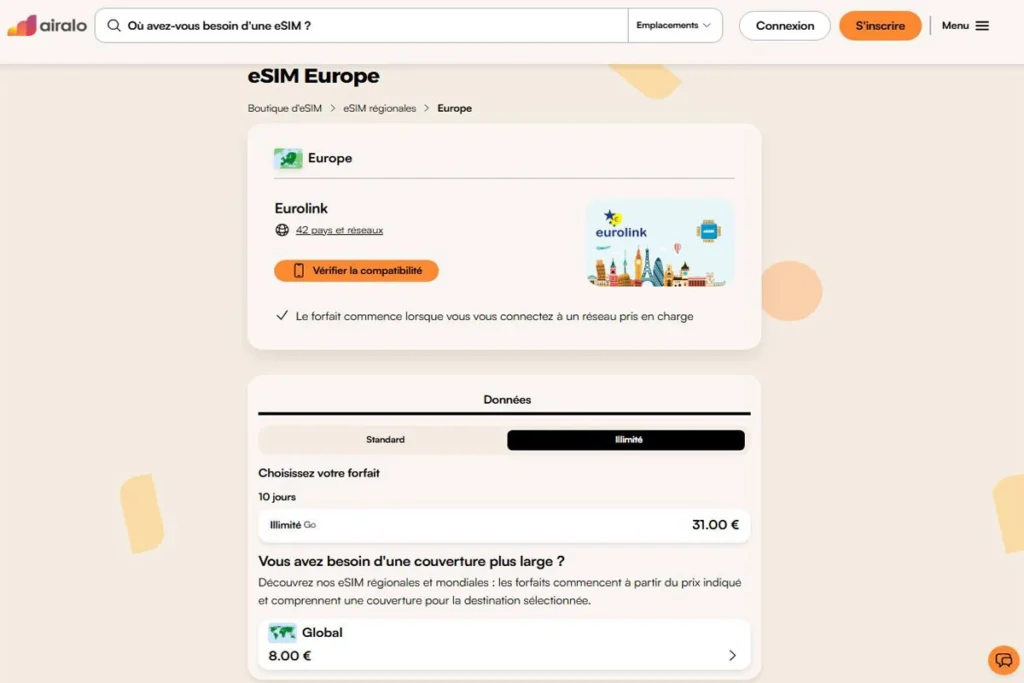Select the Standard data option
1024x683 pixels.
pos(385,440)
